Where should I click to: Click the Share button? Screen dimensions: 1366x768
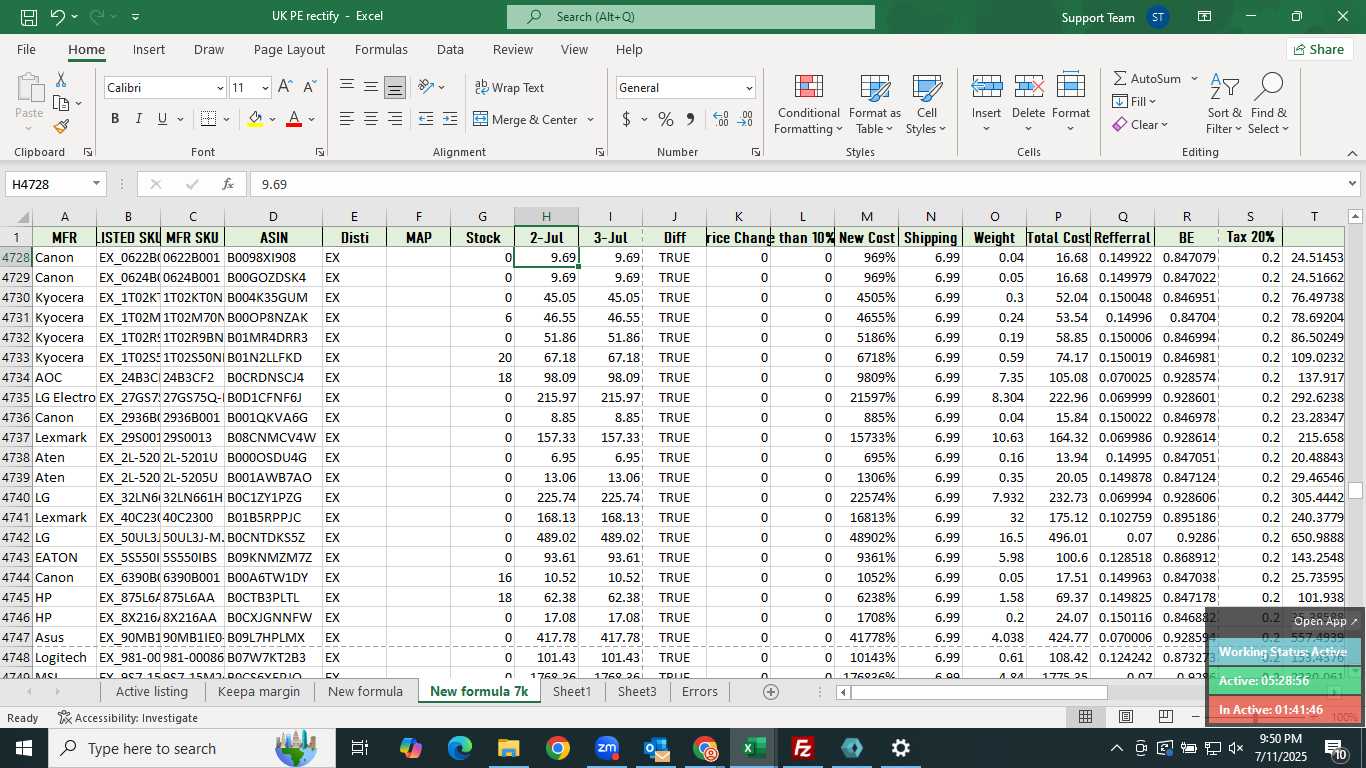tap(1319, 49)
